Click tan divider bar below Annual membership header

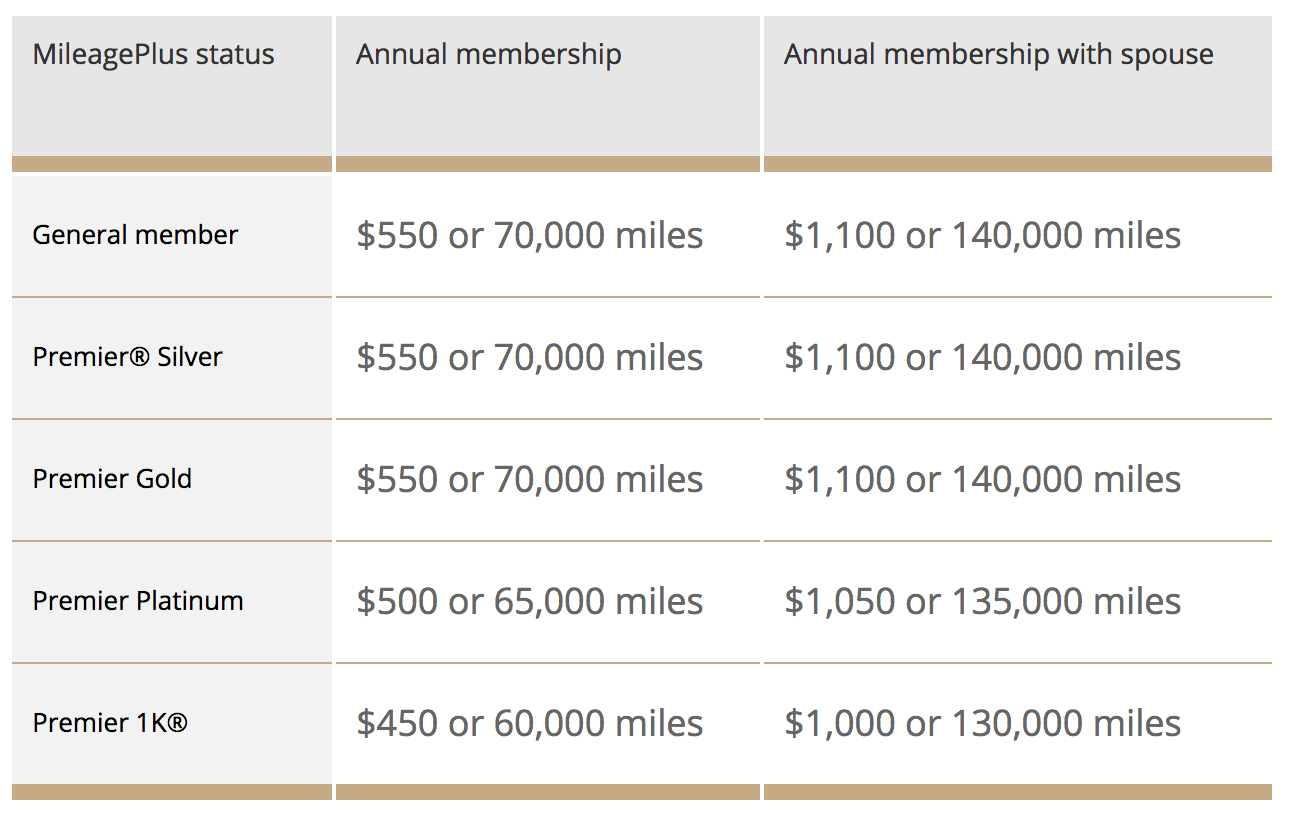pyautogui.click(x=547, y=164)
